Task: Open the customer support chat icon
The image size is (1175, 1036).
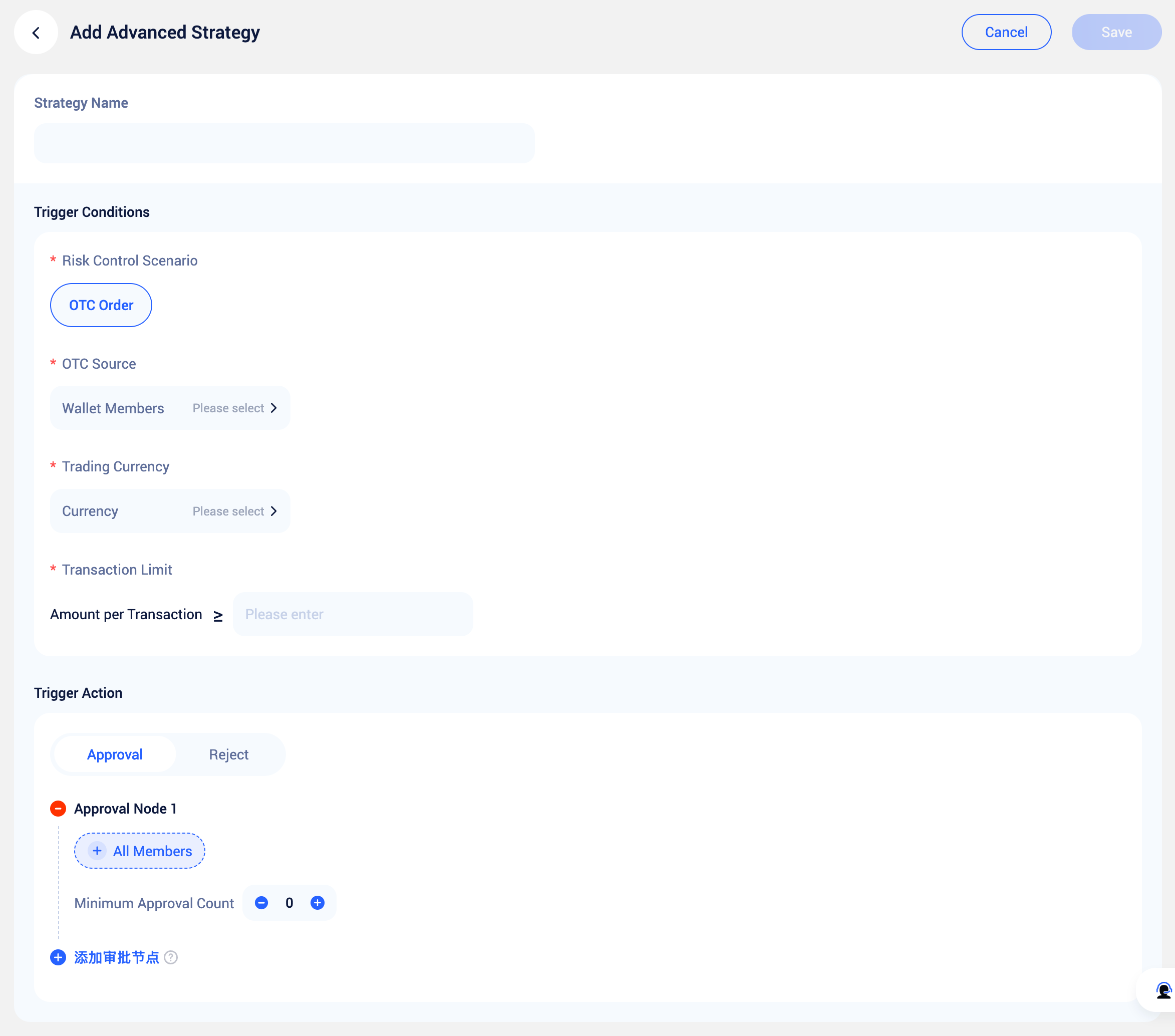Action: click(1163, 990)
